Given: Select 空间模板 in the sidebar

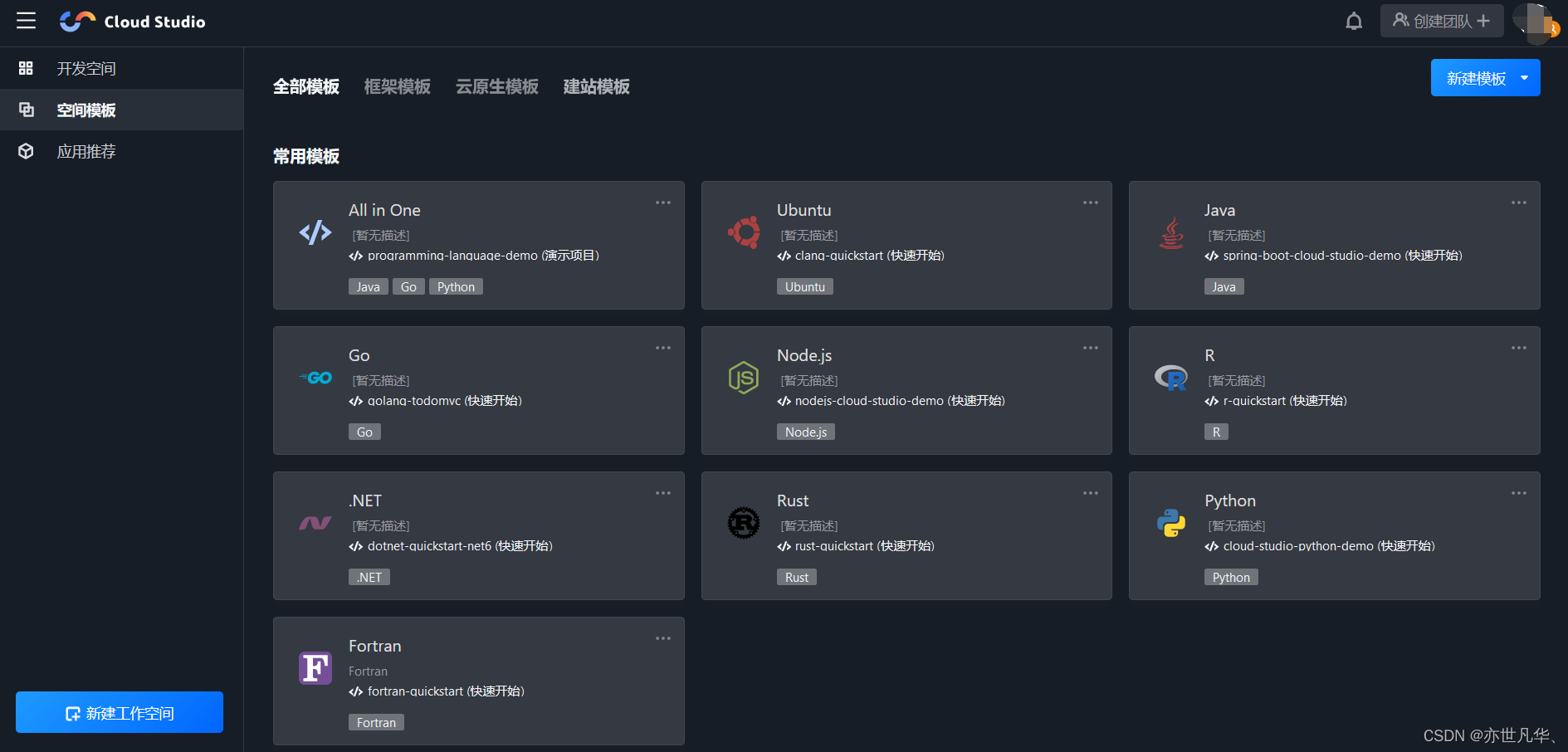Looking at the screenshot, I should (x=121, y=110).
